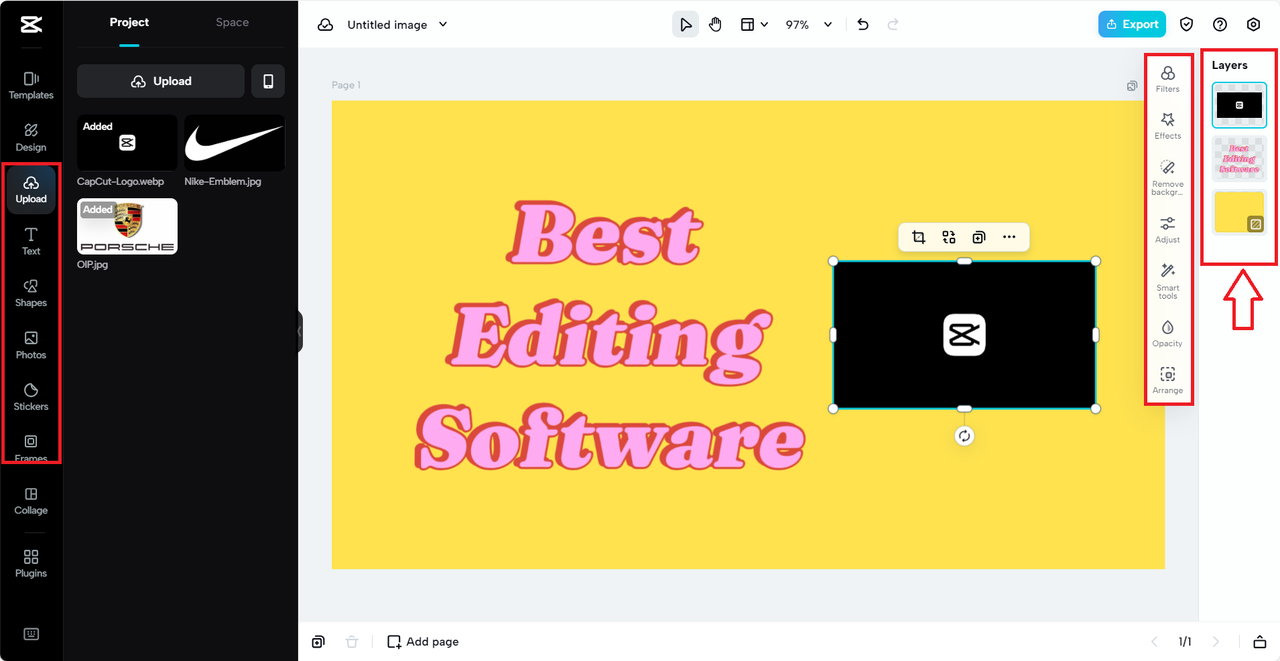The width and height of the screenshot is (1280, 661).
Task: Click the Upload button in the panel
Action: (161, 81)
